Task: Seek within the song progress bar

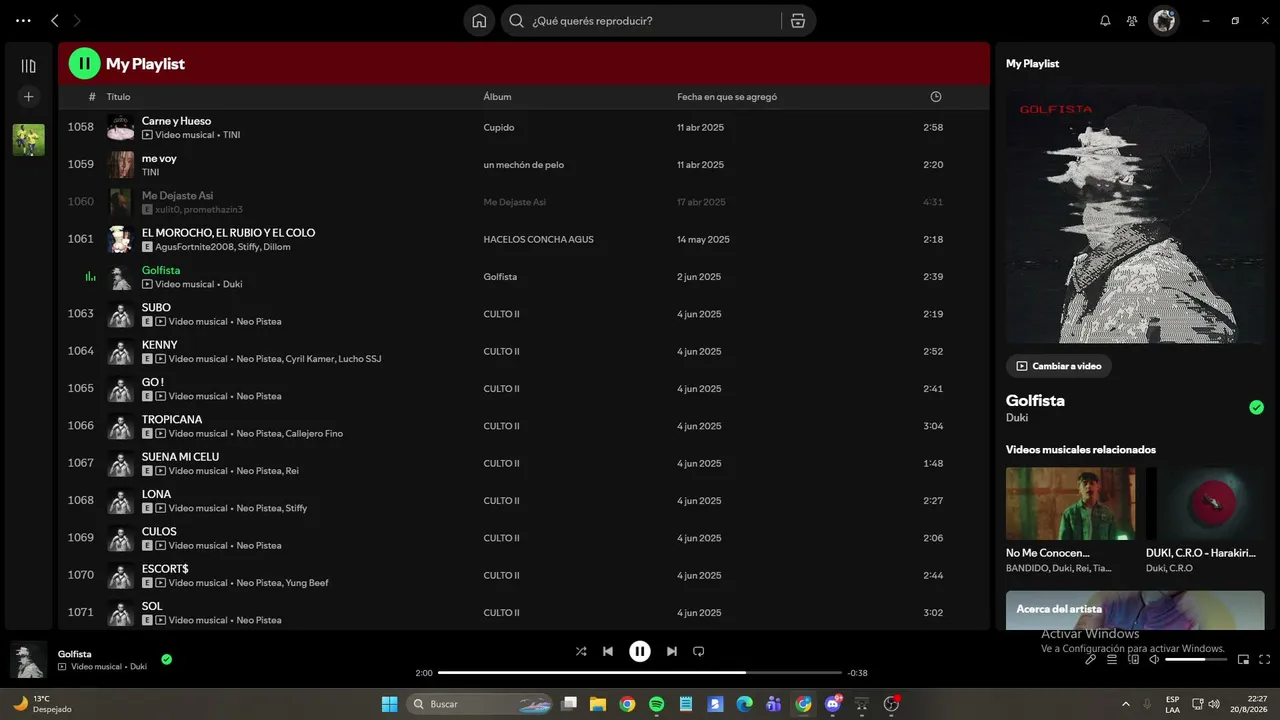Action: pyautogui.click(x=640, y=673)
